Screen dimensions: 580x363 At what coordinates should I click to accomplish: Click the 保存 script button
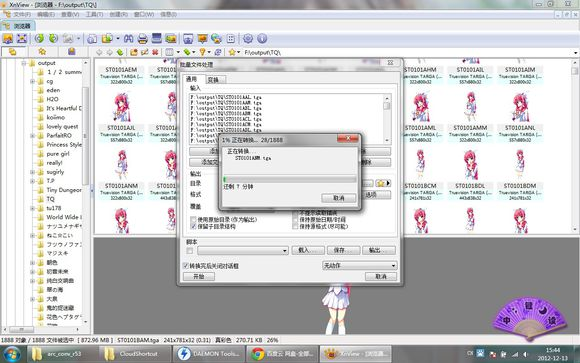343,251
